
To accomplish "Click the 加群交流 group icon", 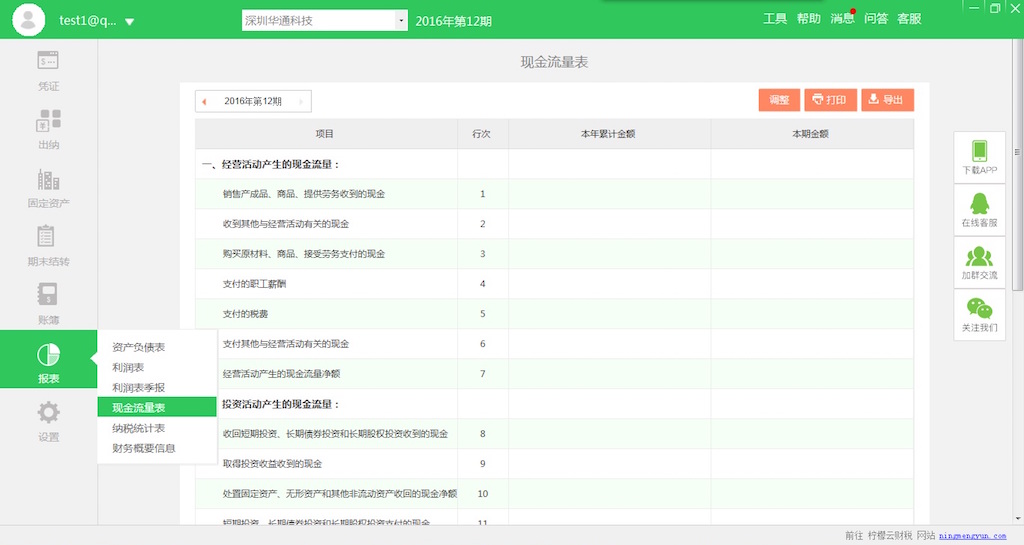I will point(979,257).
